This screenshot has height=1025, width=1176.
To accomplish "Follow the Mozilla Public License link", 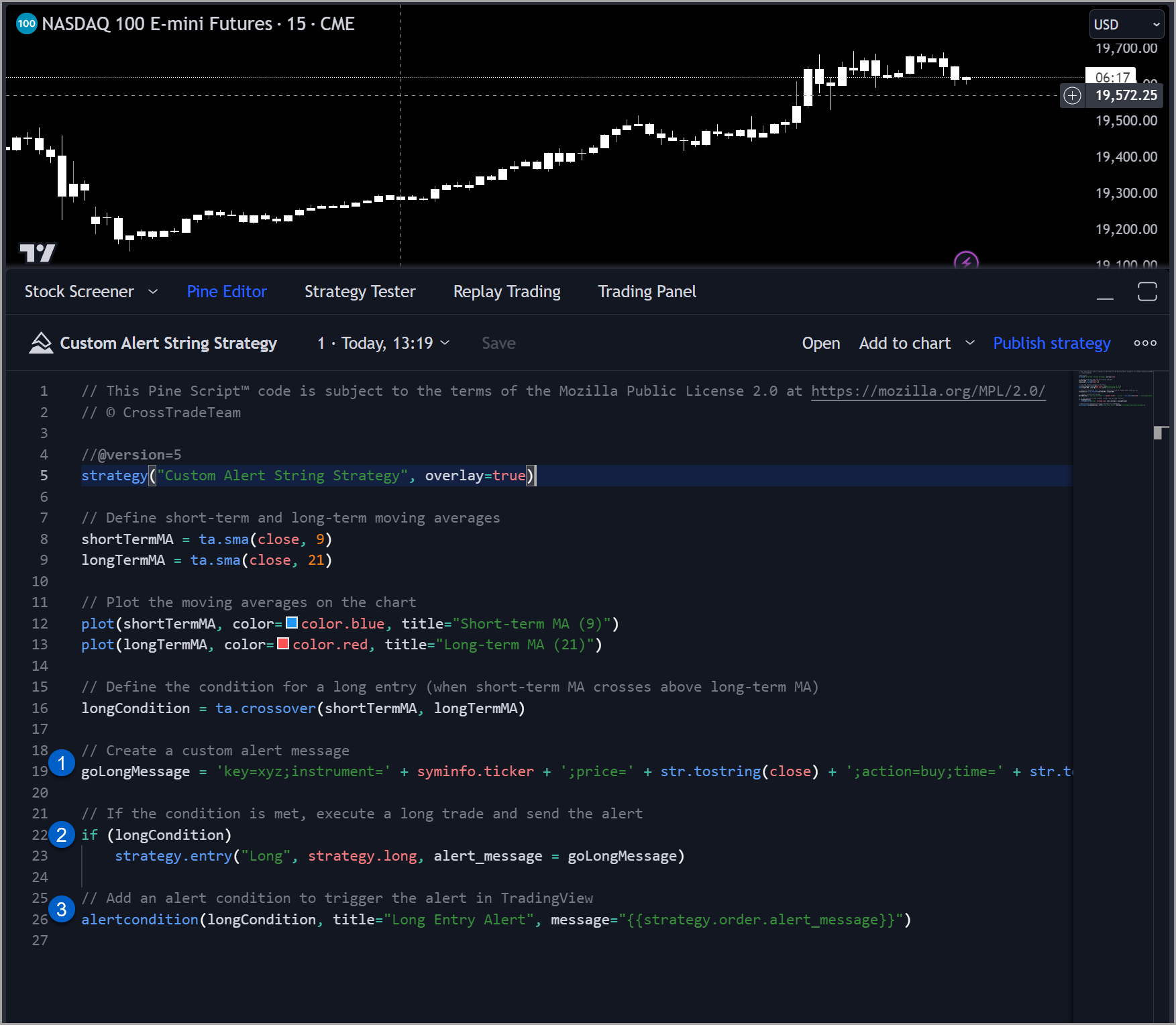I will tap(927, 390).
